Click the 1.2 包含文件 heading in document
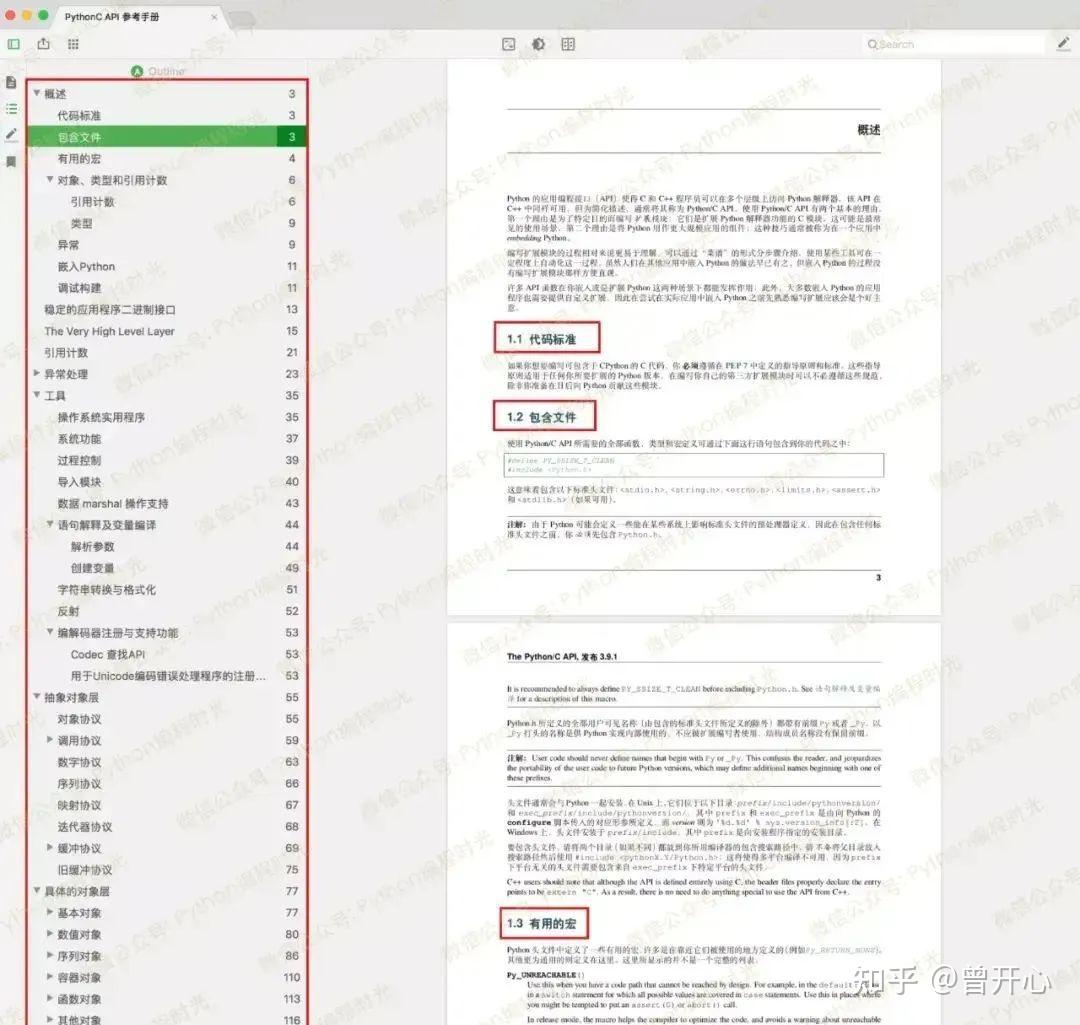The width and height of the screenshot is (1080, 1025). (x=541, y=417)
